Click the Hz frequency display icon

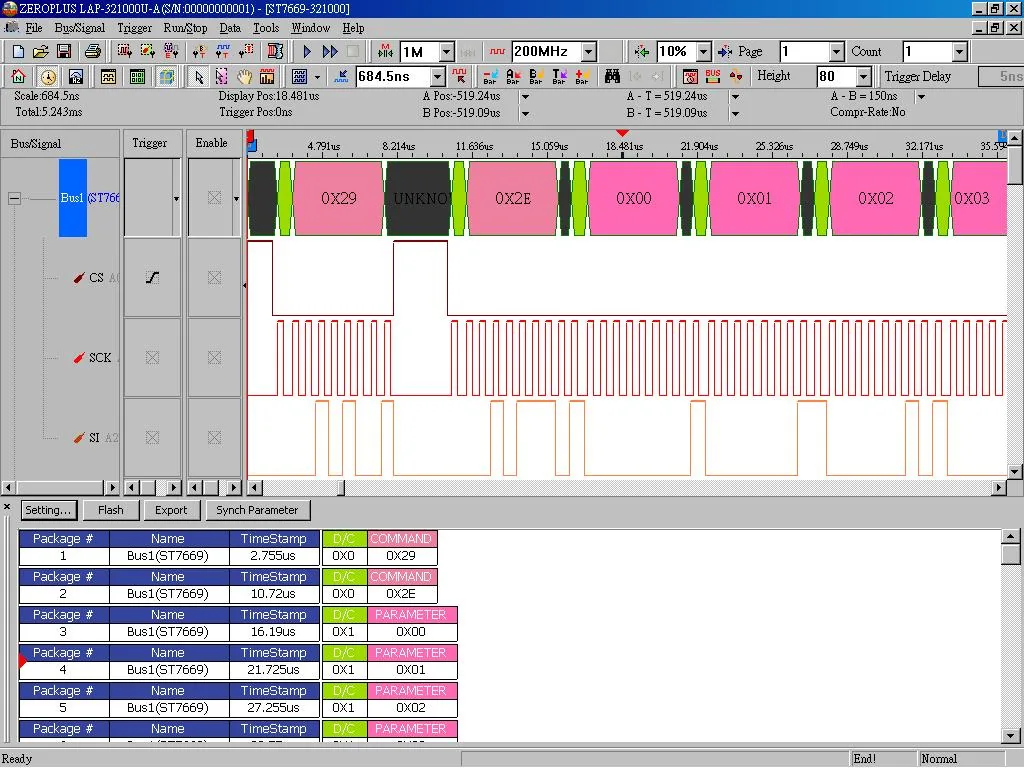coord(76,76)
